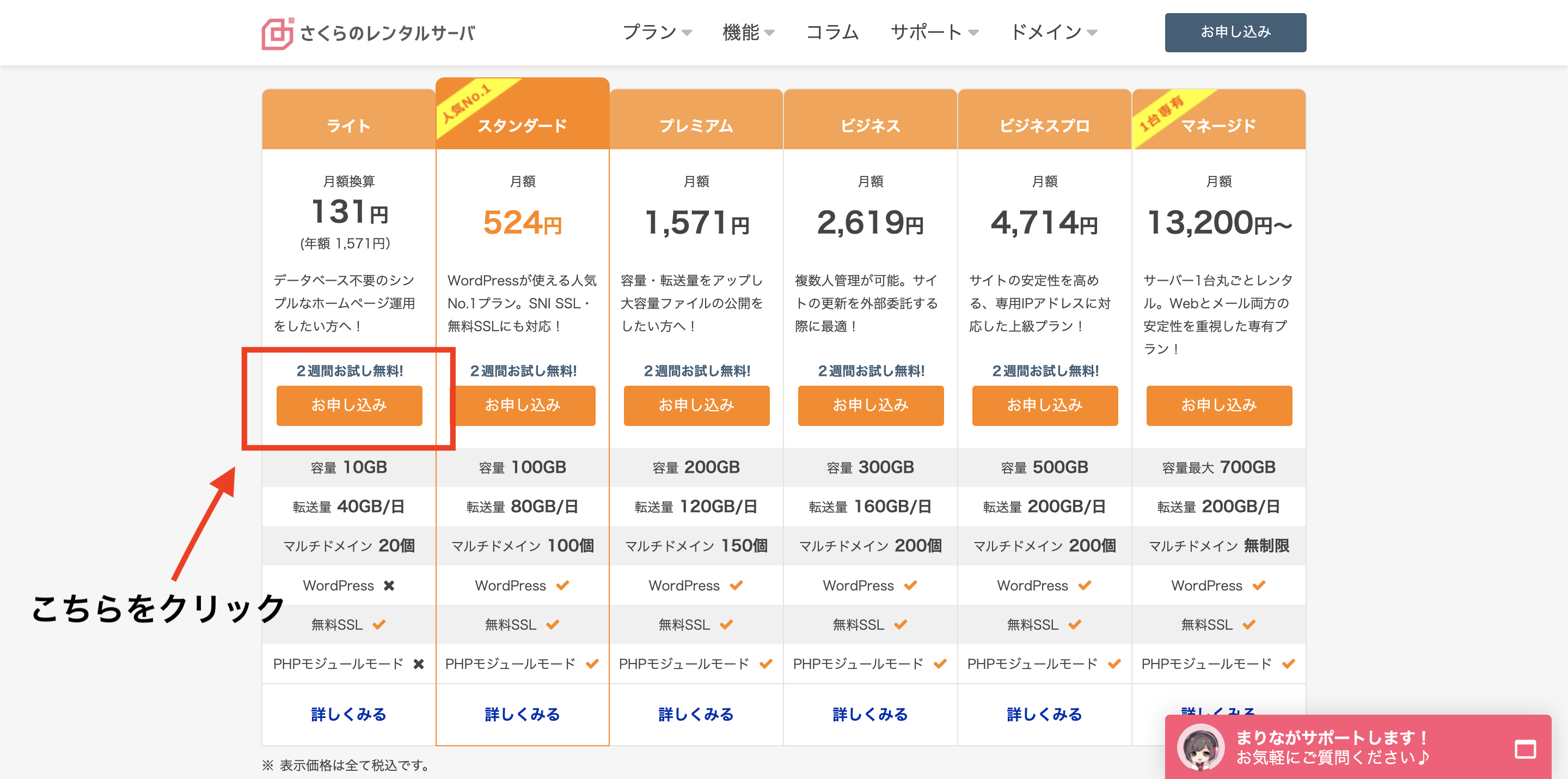Click the Sakura rental server logo icon
1568x779 pixels.
pyautogui.click(x=278, y=33)
